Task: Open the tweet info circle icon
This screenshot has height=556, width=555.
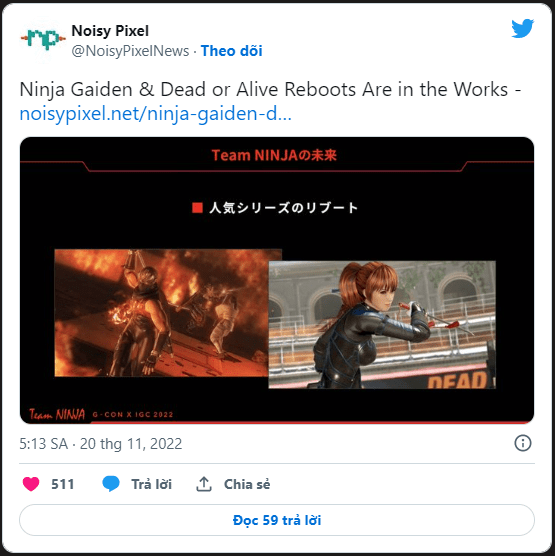Action: (523, 443)
